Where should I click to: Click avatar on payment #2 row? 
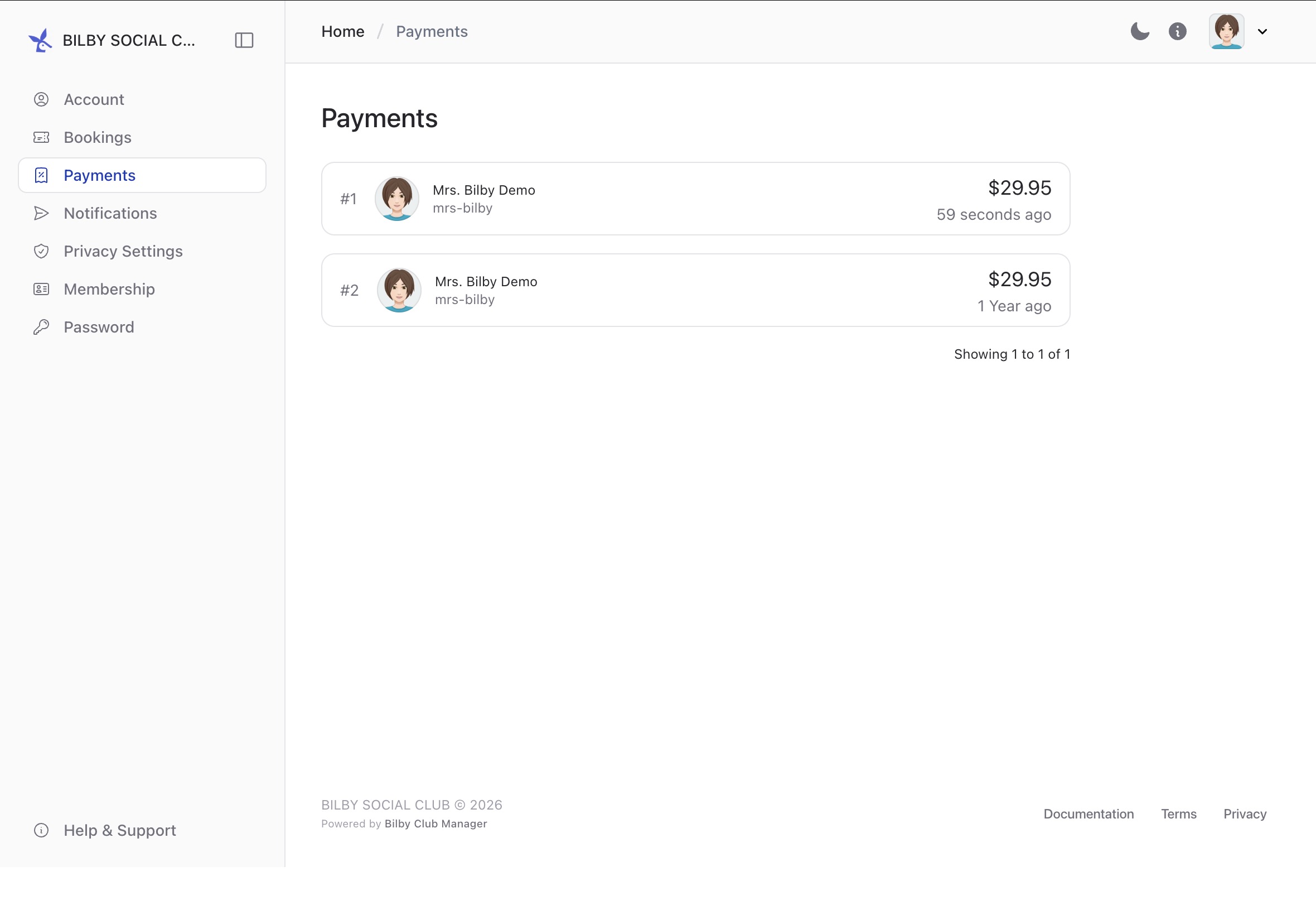(x=399, y=290)
